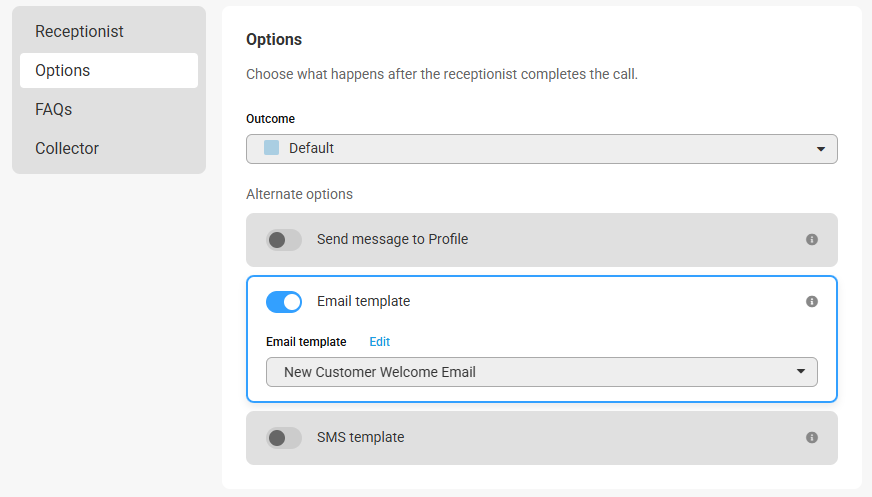Screen dimensions: 872x497
Task: Click the Email template row title text
Action: [x=363, y=301]
